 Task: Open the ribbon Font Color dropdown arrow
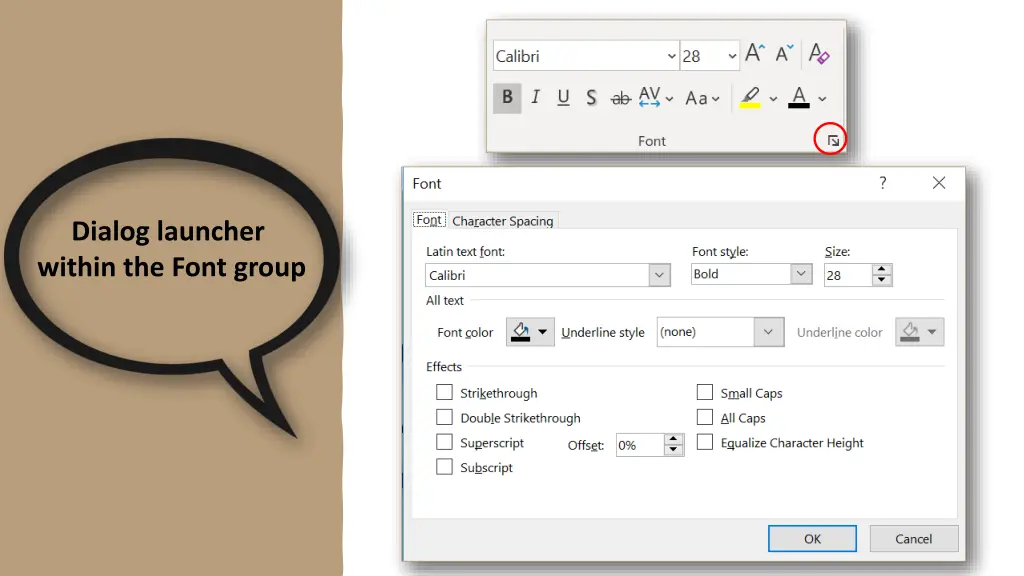pos(822,99)
